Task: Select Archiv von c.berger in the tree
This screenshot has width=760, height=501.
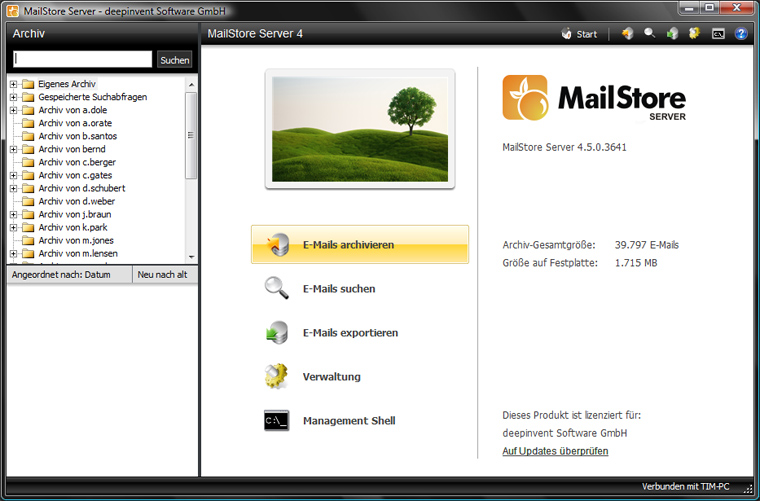Action: tap(77, 163)
